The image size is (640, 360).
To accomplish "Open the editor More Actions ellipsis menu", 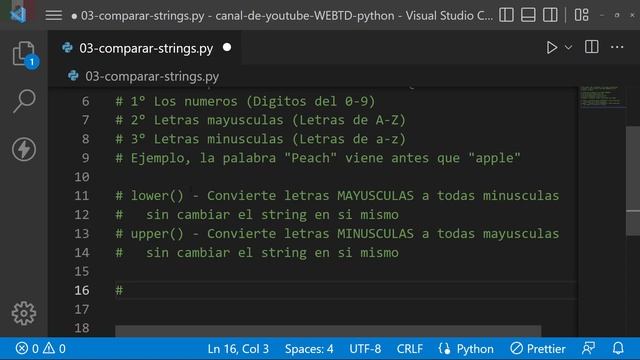I will coord(617,47).
